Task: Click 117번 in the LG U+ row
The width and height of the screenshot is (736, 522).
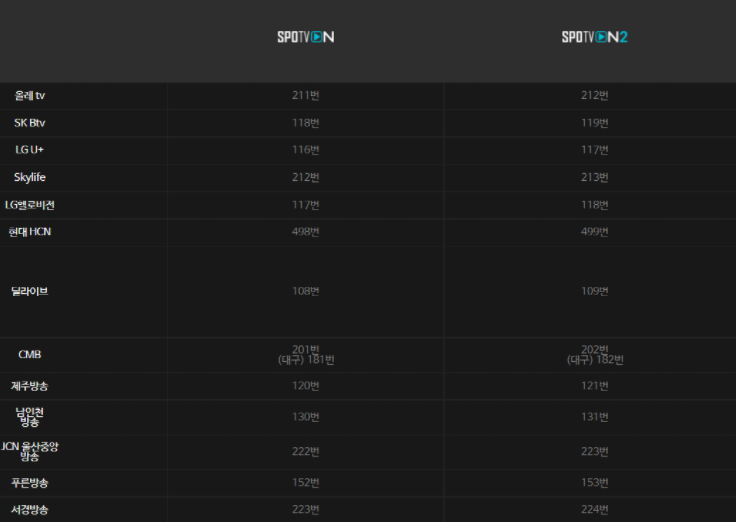Action: [594, 150]
